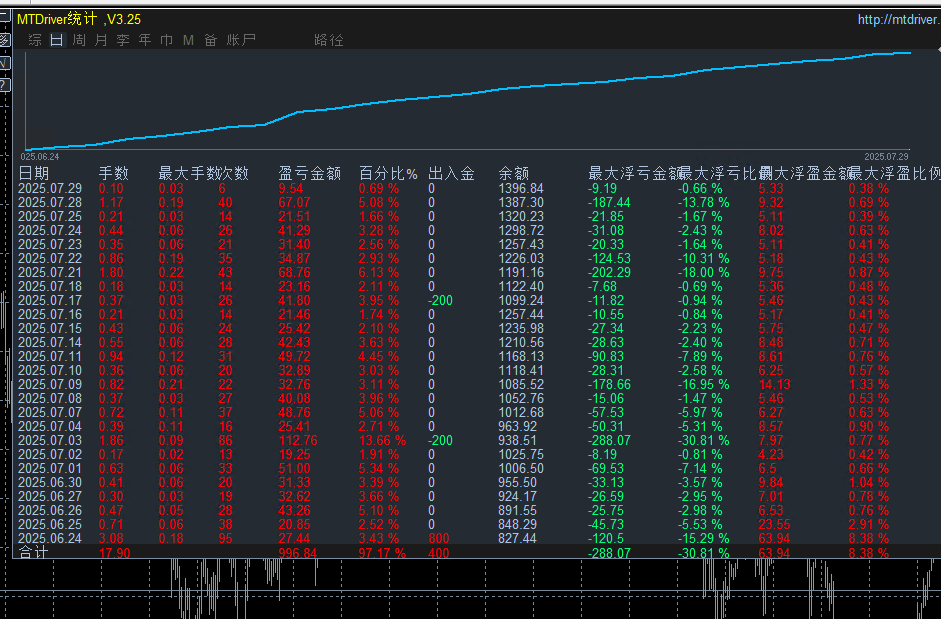This screenshot has height=619, width=941.
Task: Select the 2025.06.24 date row
Action: (x=50, y=538)
